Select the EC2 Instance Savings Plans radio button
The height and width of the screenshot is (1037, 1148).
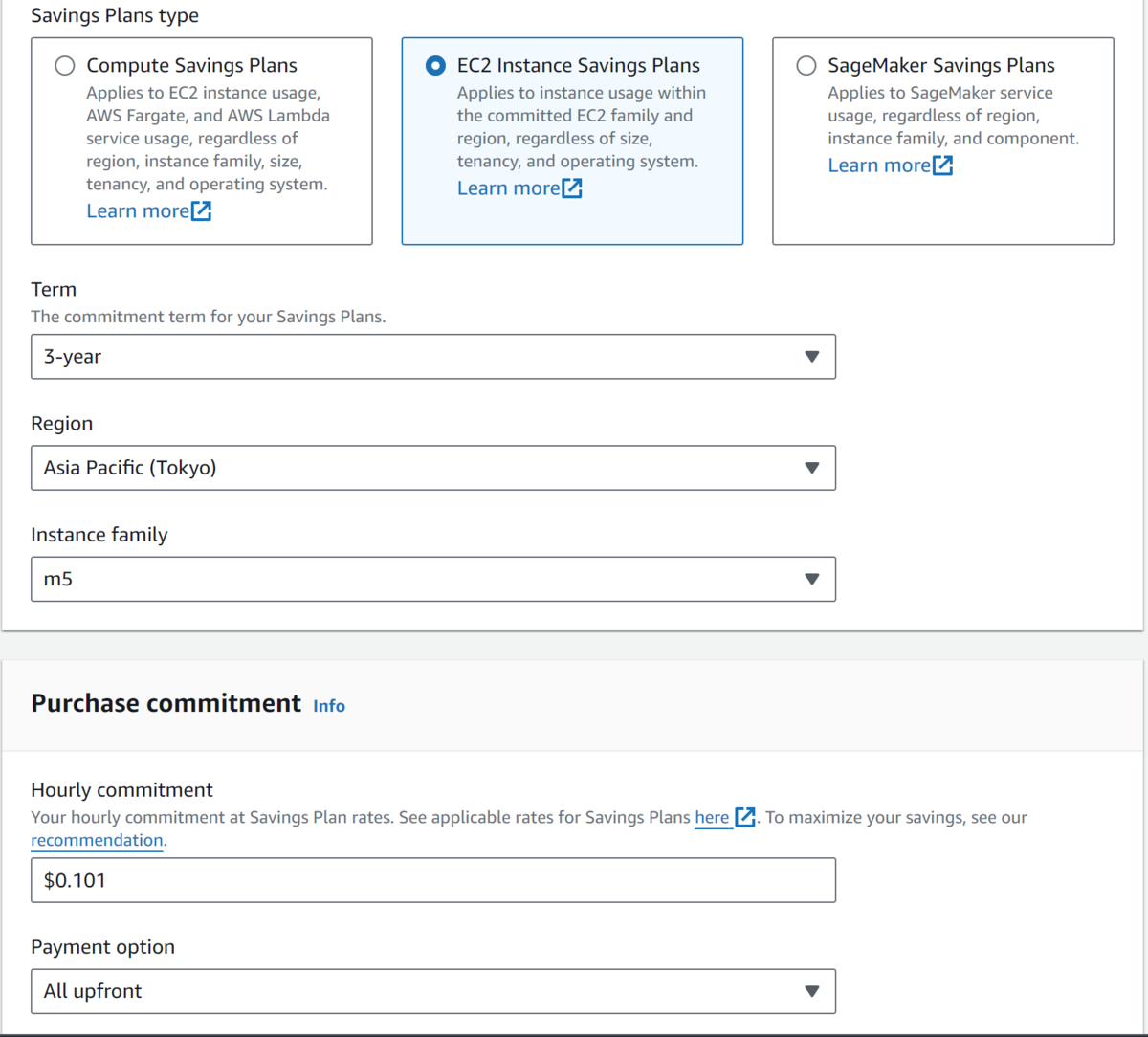click(x=435, y=66)
